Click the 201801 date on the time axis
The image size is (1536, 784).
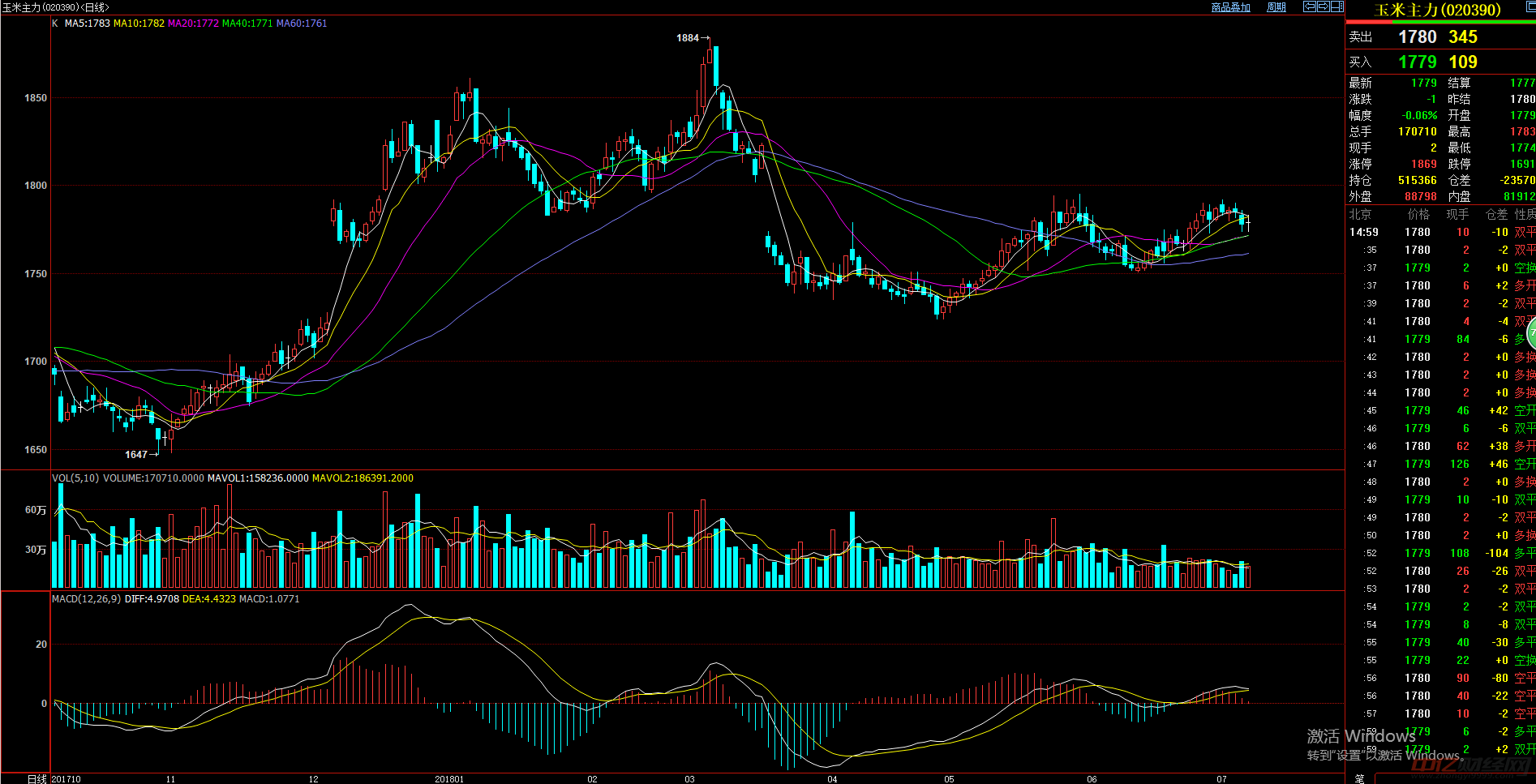coord(449,779)
